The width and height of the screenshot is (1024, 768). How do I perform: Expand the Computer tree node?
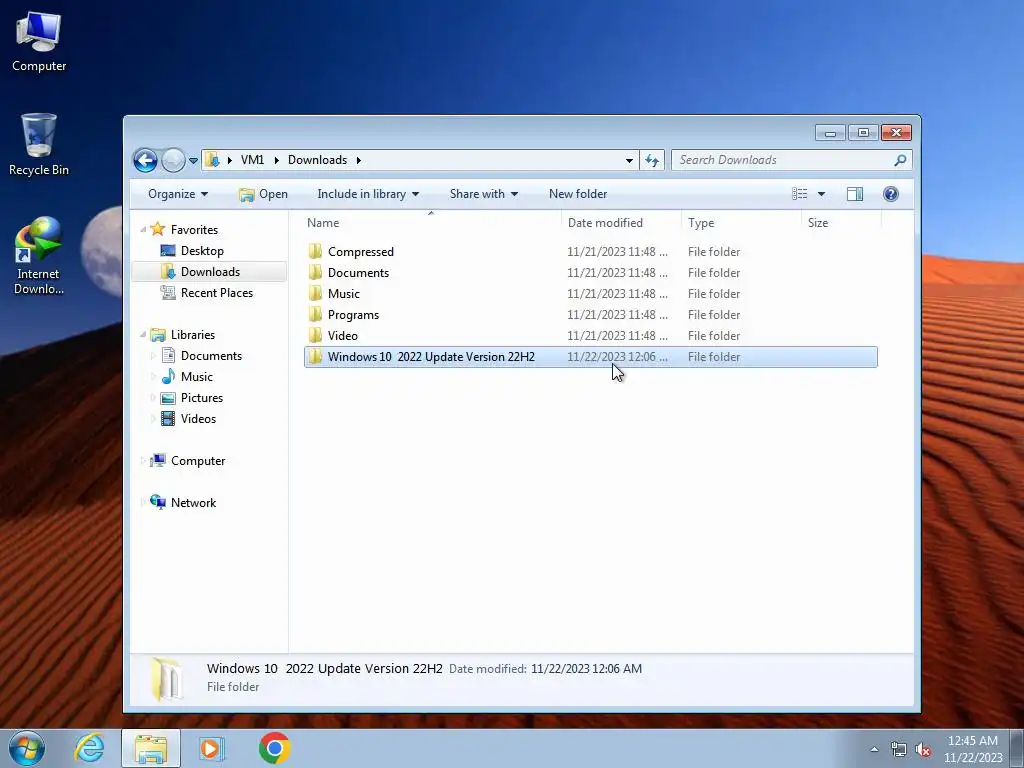click(143, 460)
